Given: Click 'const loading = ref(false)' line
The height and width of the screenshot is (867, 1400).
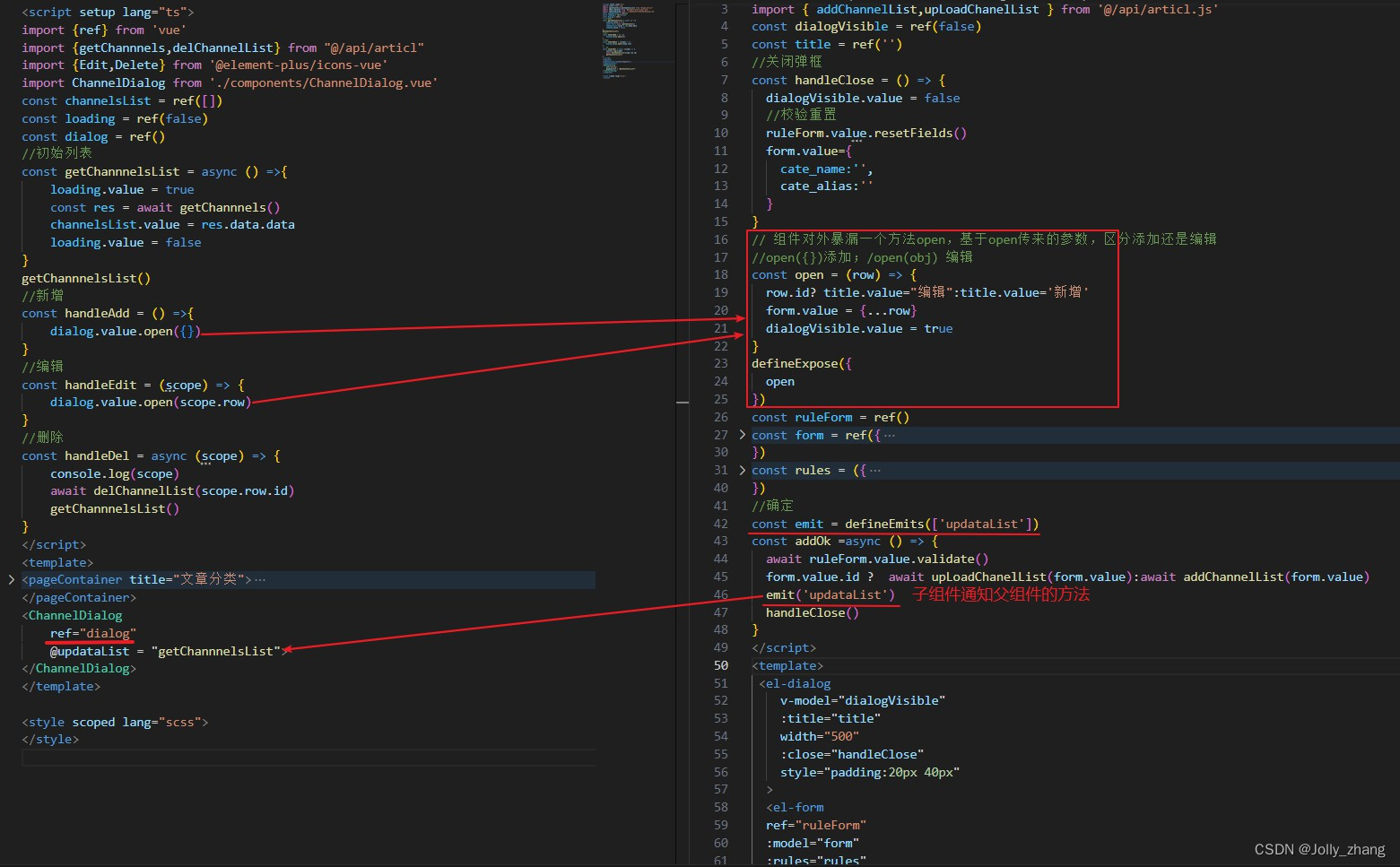Looking at the screenshot, I should pyautogui.click(x=115, y=118).
